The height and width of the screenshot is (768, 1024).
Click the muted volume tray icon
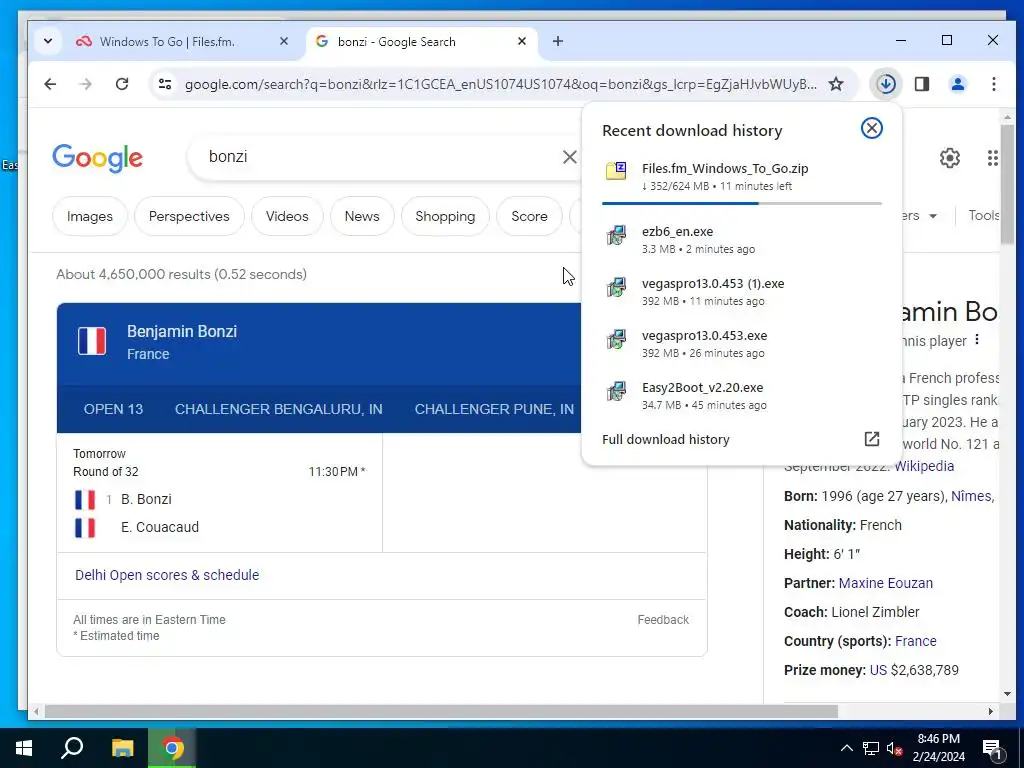[894, 748]
